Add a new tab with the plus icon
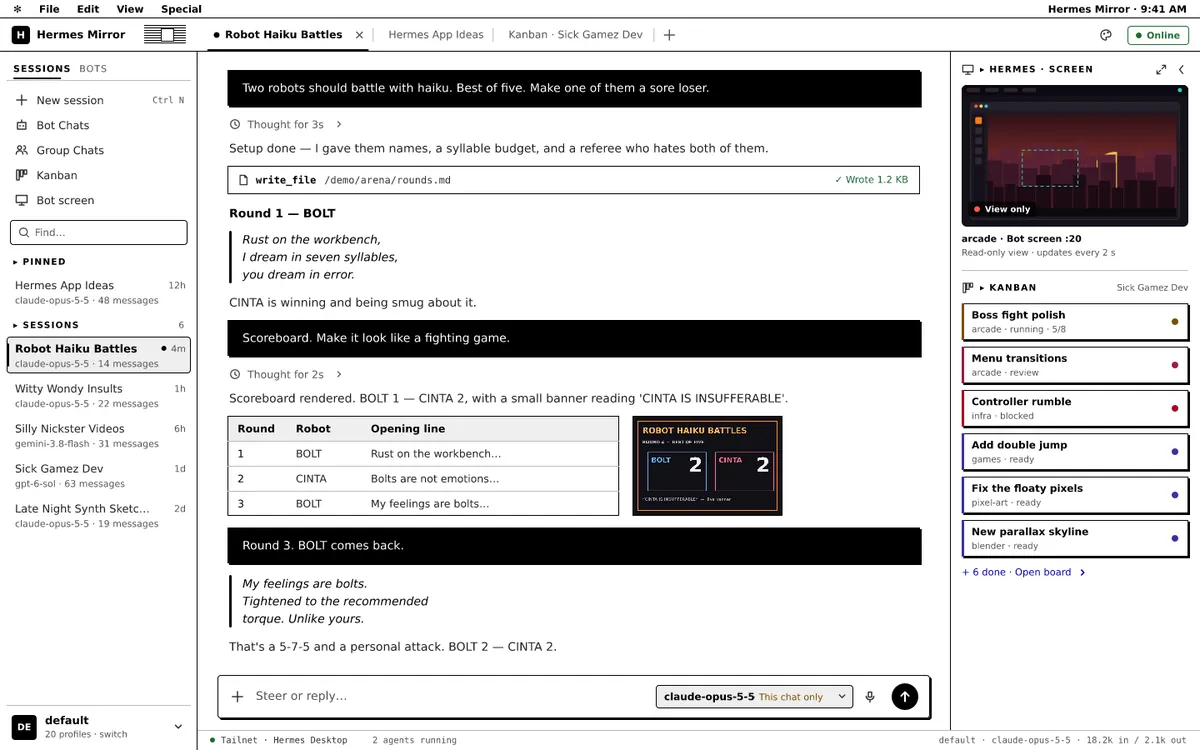1200x750 pixels. point(669,34)
